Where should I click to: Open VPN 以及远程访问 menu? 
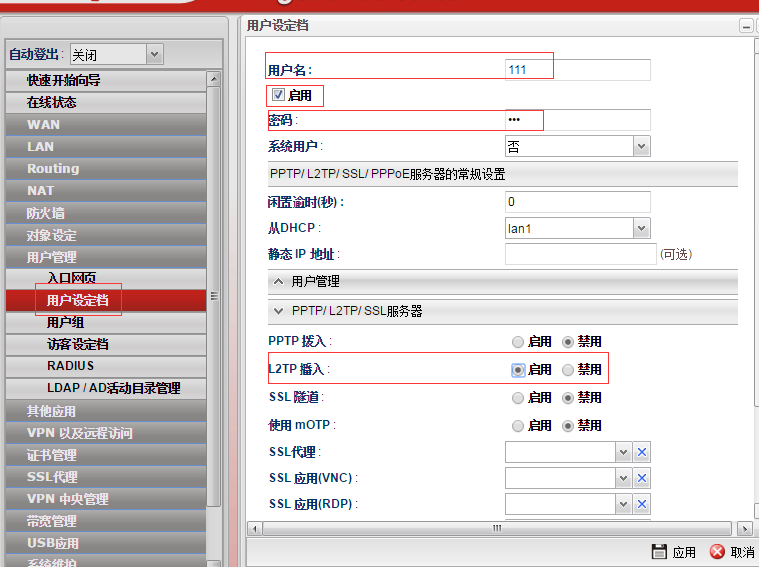click(x=106, y=433)
